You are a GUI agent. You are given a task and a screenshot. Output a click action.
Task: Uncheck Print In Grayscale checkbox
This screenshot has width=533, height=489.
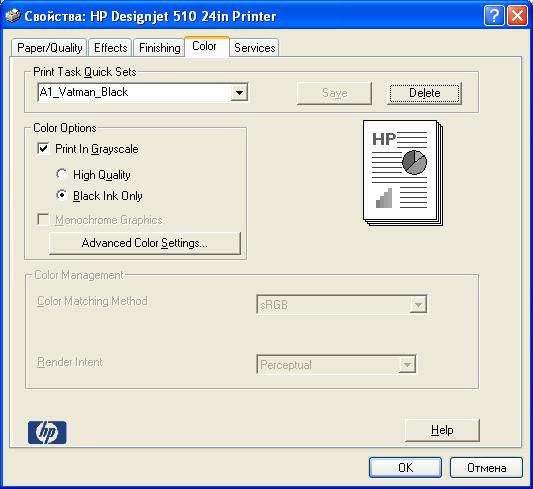click(44, 149)
